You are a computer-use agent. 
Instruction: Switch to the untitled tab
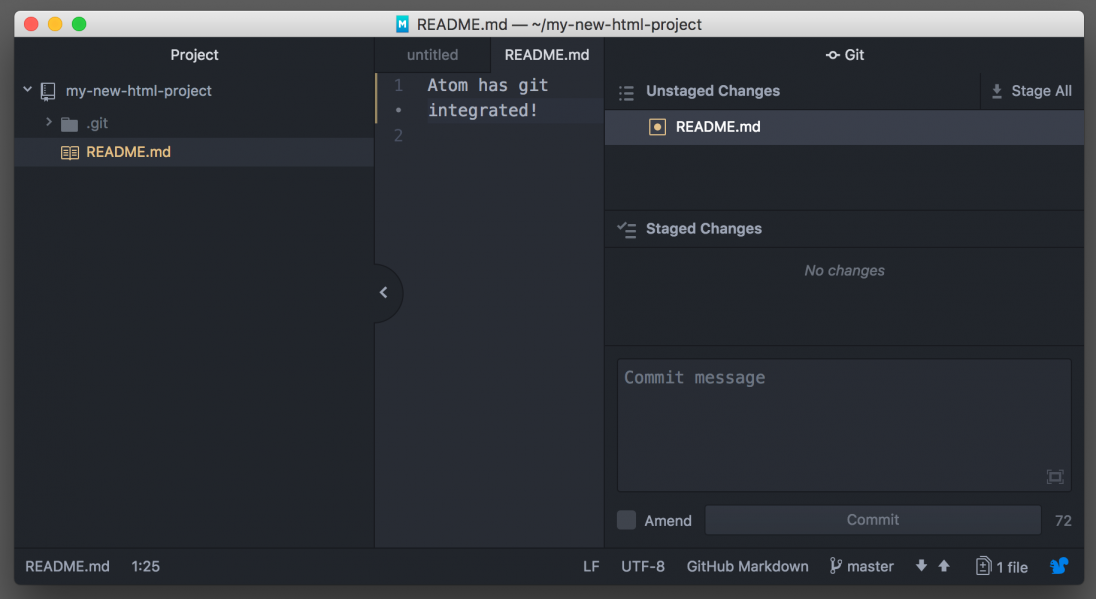point(432,55)
